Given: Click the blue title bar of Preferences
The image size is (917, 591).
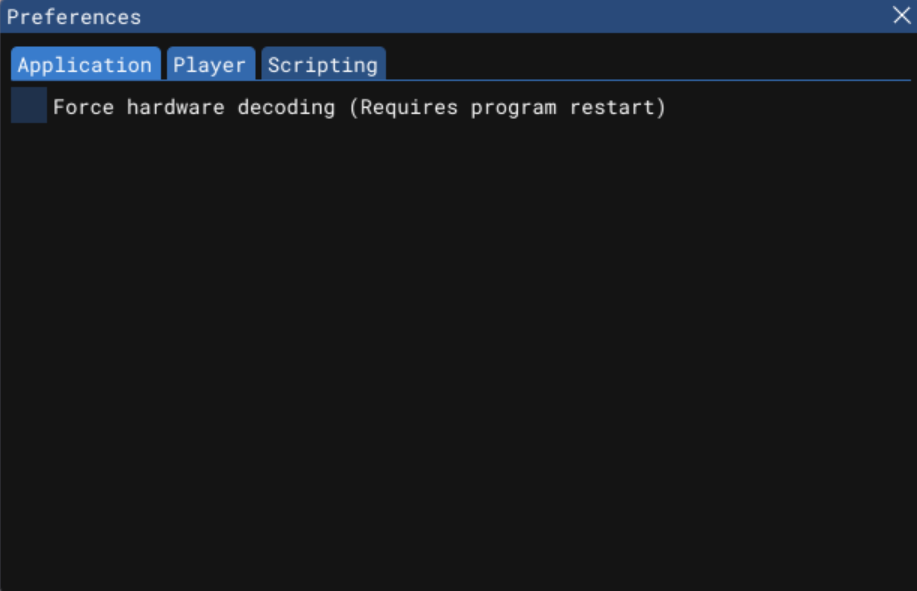Looking at the screenshot, I should tap(458, 16).
